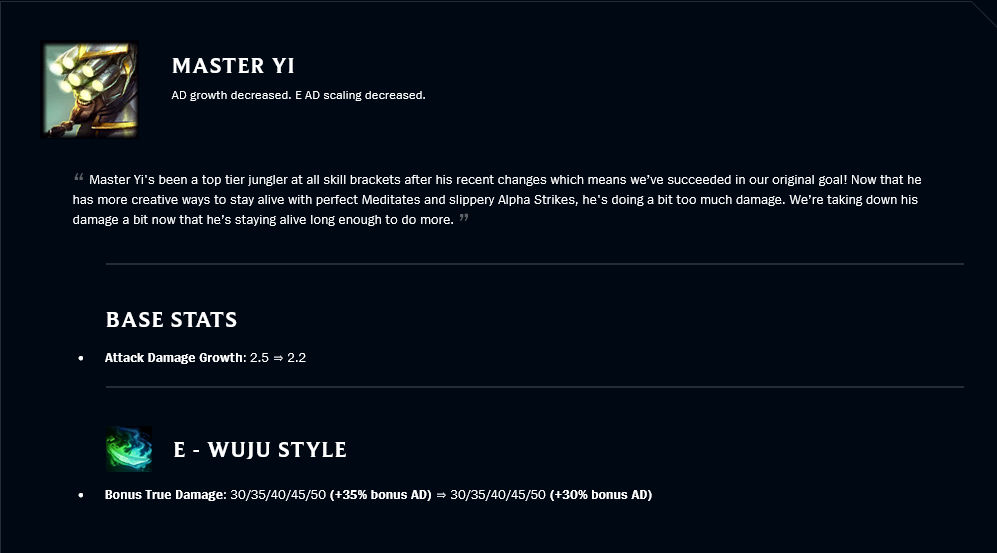Click the arrow between 2.5 and 2.2
This screenshot has height=553, width=997.
pos(278,358)
